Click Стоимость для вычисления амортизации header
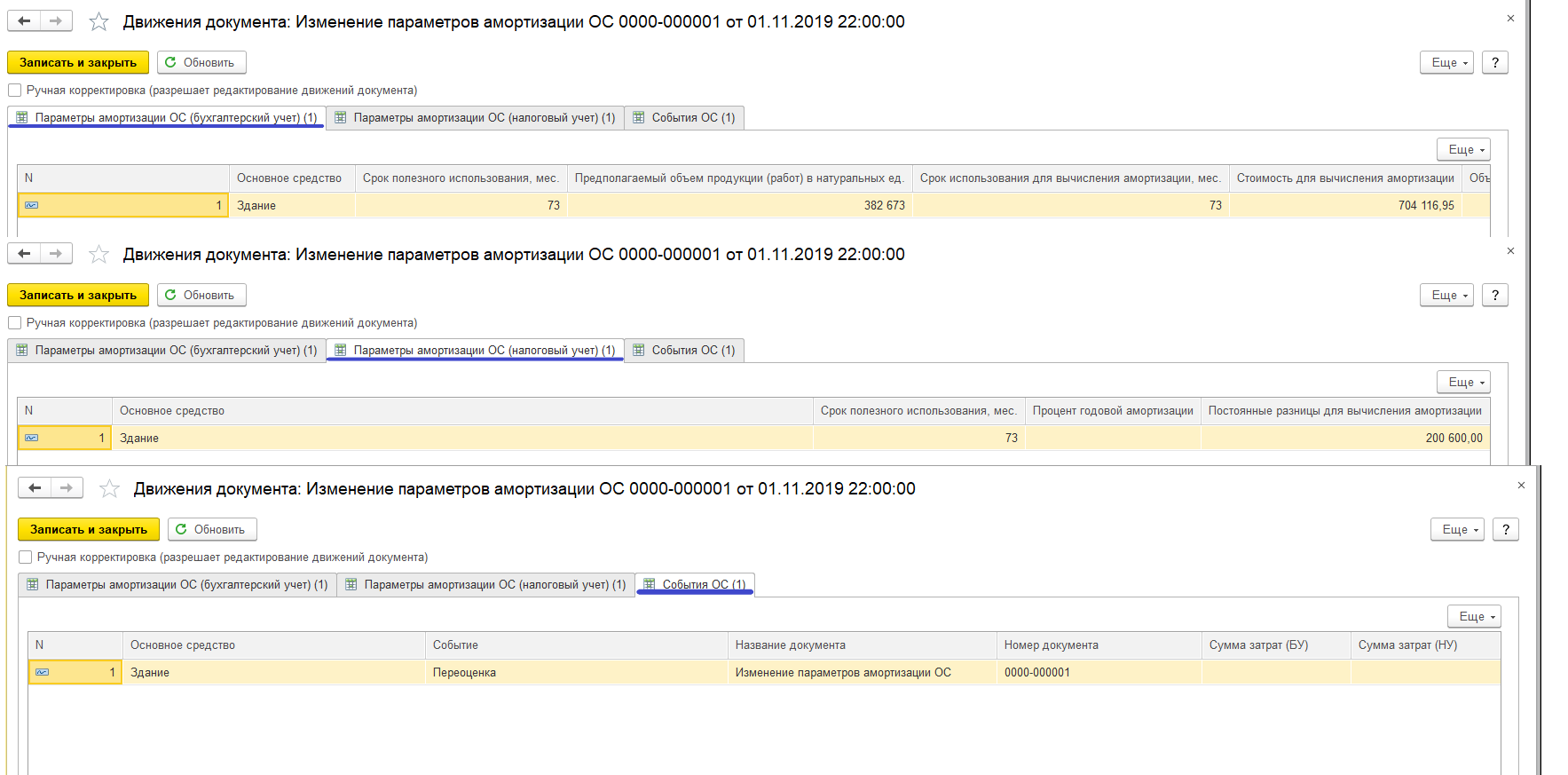The width and height of the screenshot is (1568, 775). (x=1345, y=178)
